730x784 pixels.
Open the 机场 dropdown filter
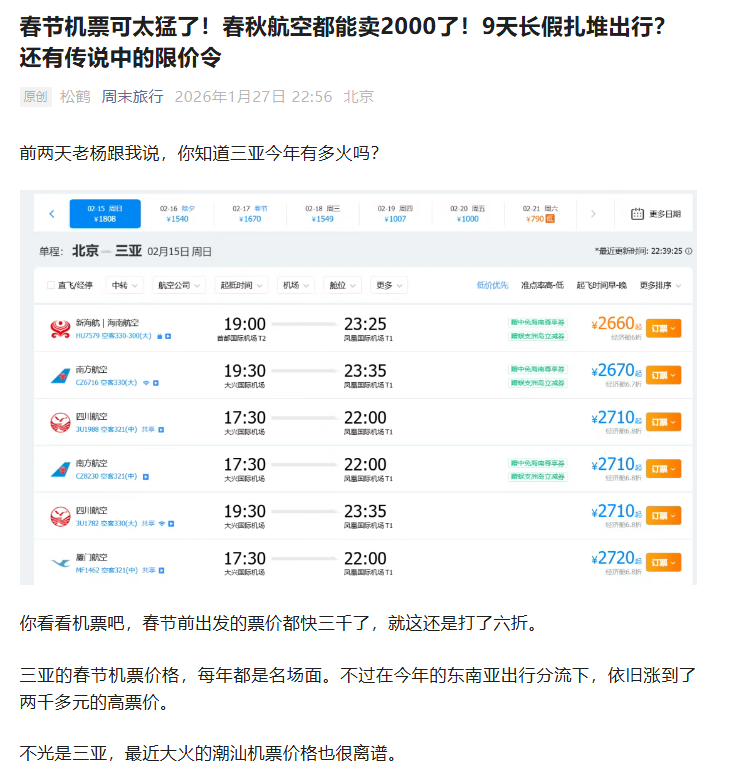[x=296, y=285]
